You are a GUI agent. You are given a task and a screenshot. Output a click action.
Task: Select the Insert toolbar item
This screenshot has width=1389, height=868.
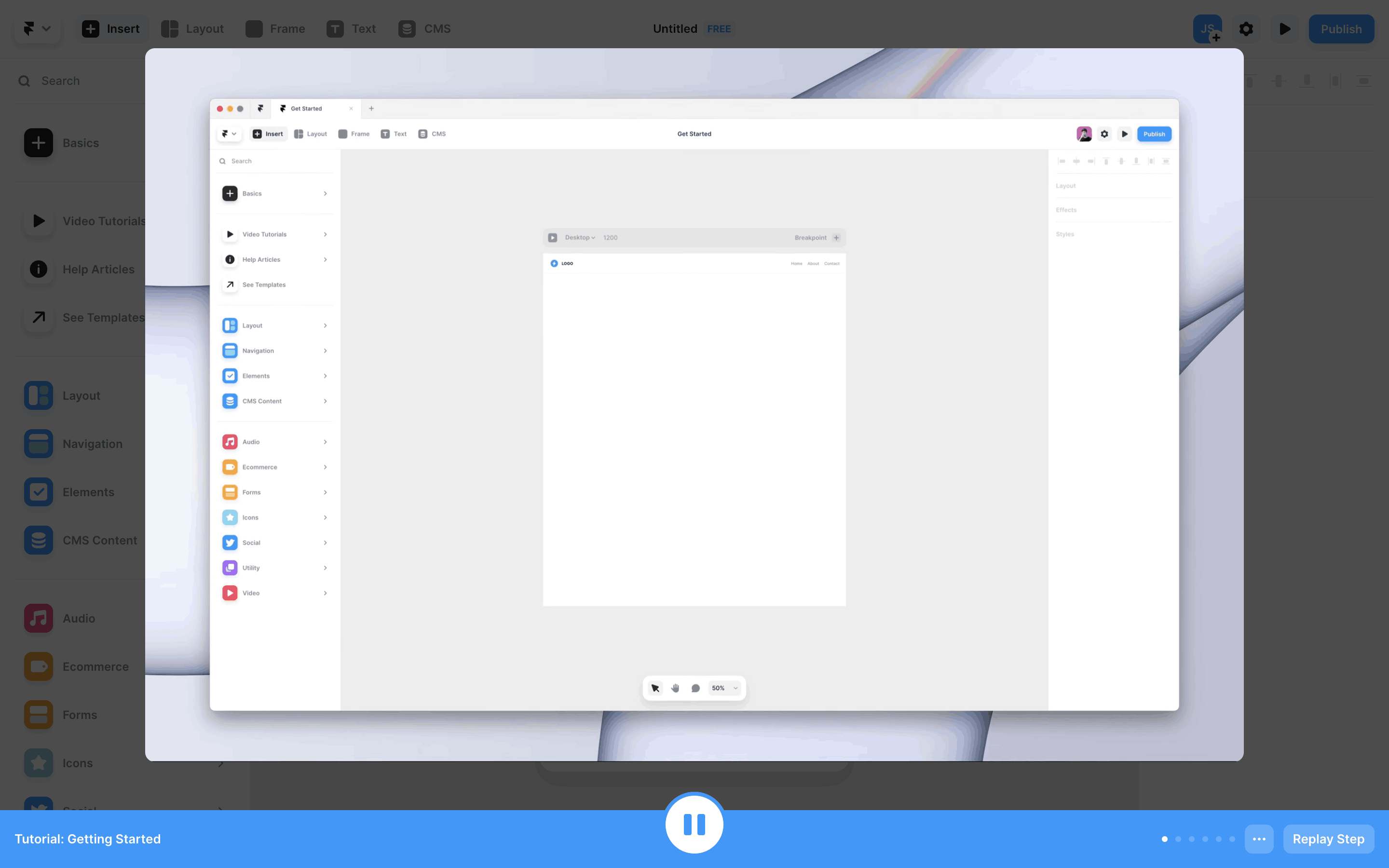111,29
